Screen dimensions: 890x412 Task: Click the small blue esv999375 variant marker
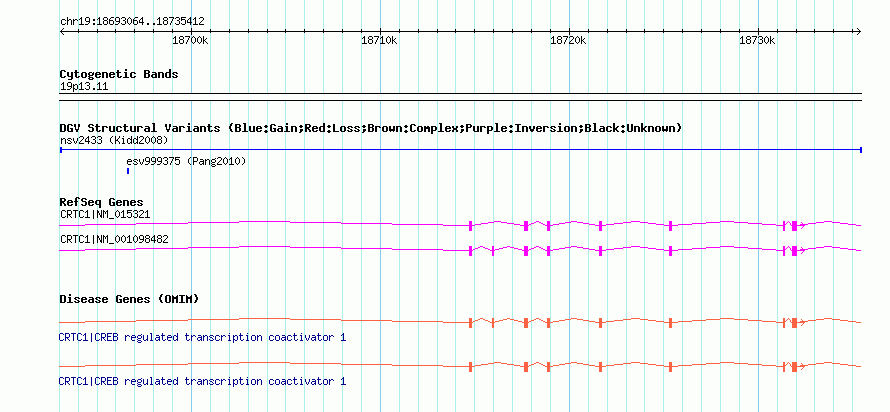(x=128, y=171)
